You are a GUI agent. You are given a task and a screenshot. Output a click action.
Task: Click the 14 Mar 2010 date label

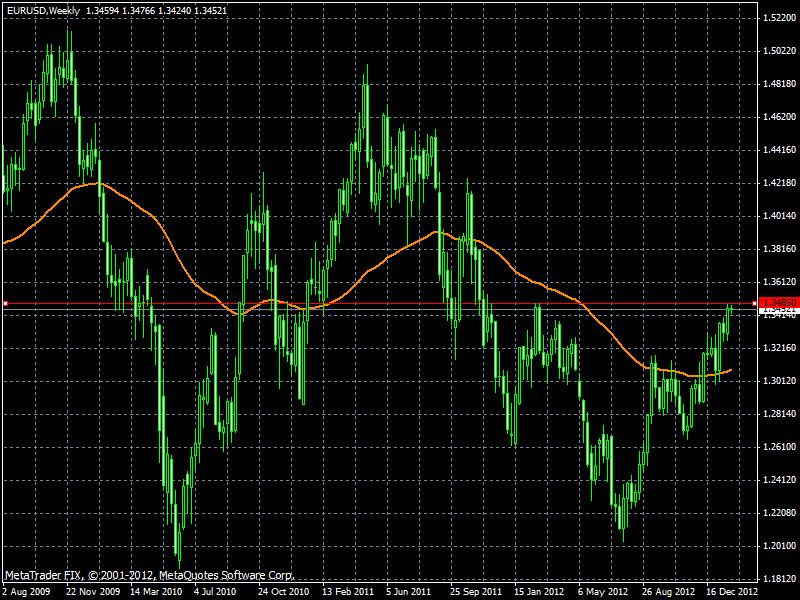[156, 591]
